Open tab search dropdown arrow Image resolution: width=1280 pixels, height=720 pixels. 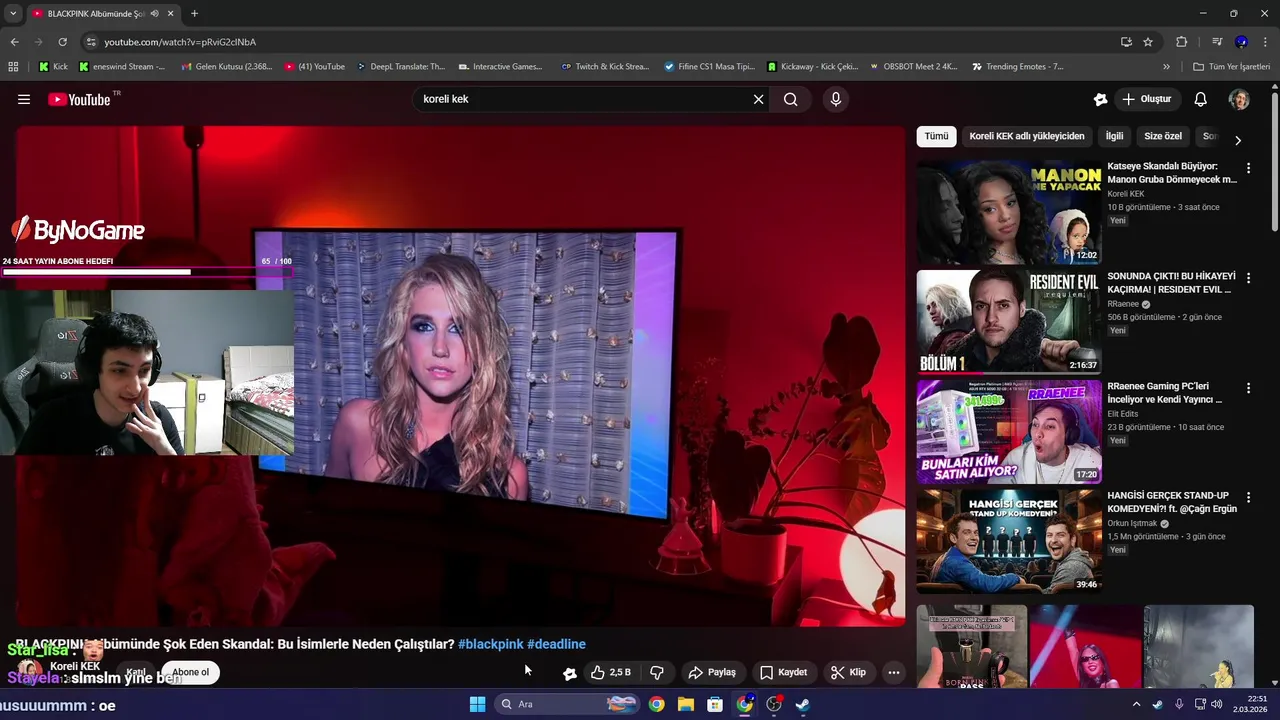click(13, 14)
